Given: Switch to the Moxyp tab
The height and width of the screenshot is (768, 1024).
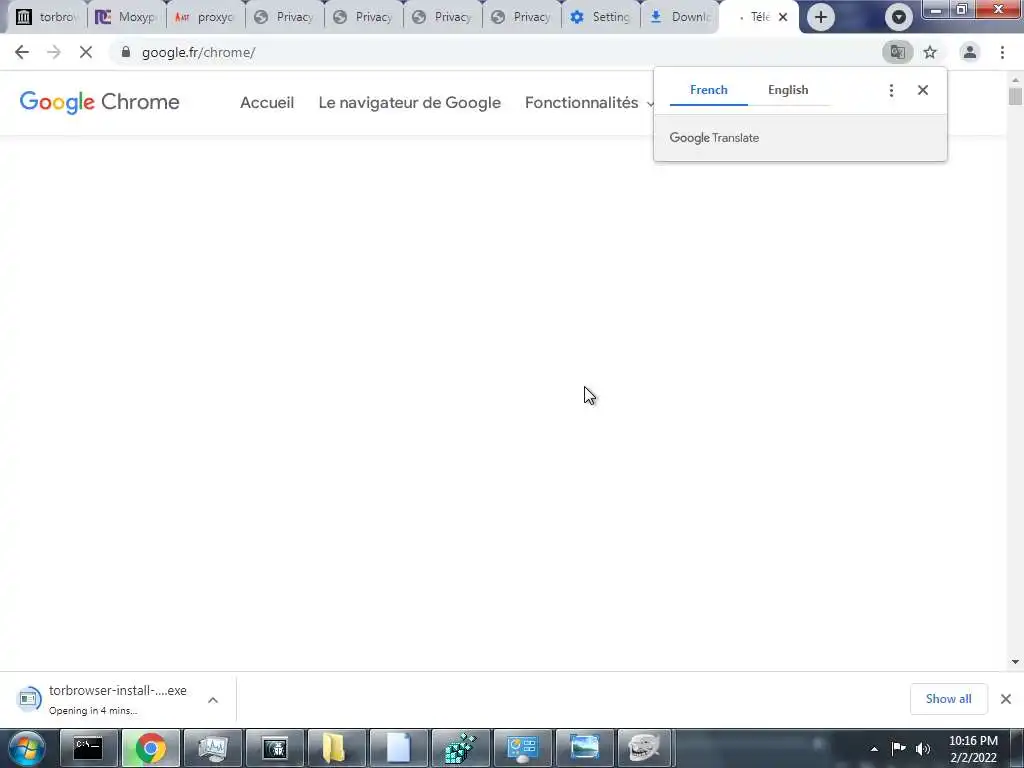Looking at the screenshot, I should 125,17.
